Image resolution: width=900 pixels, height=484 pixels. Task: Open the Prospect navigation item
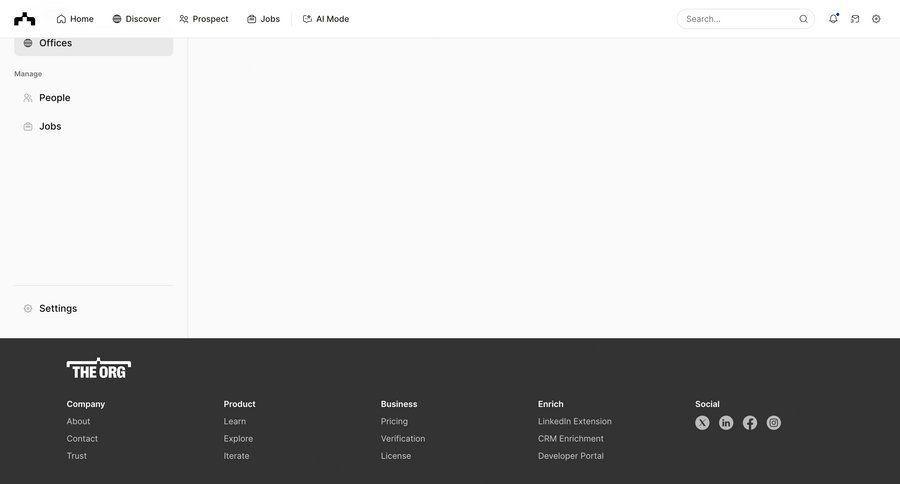[204, 19]
